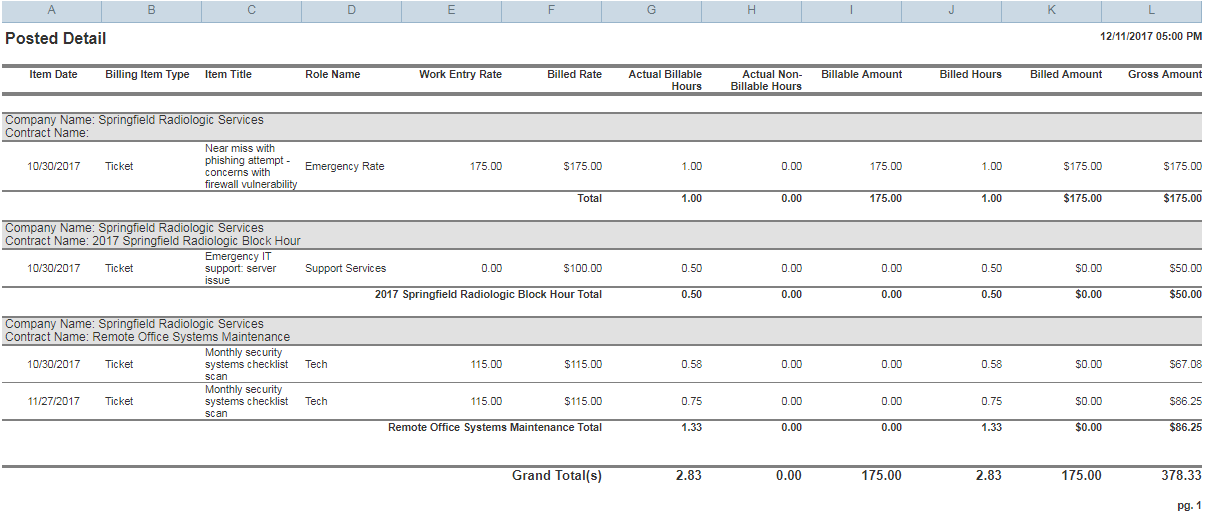The height and width of the screenshot is (526, 1206).
Task: Select the Emergency Rate role cell
Action: coord(344,167)
